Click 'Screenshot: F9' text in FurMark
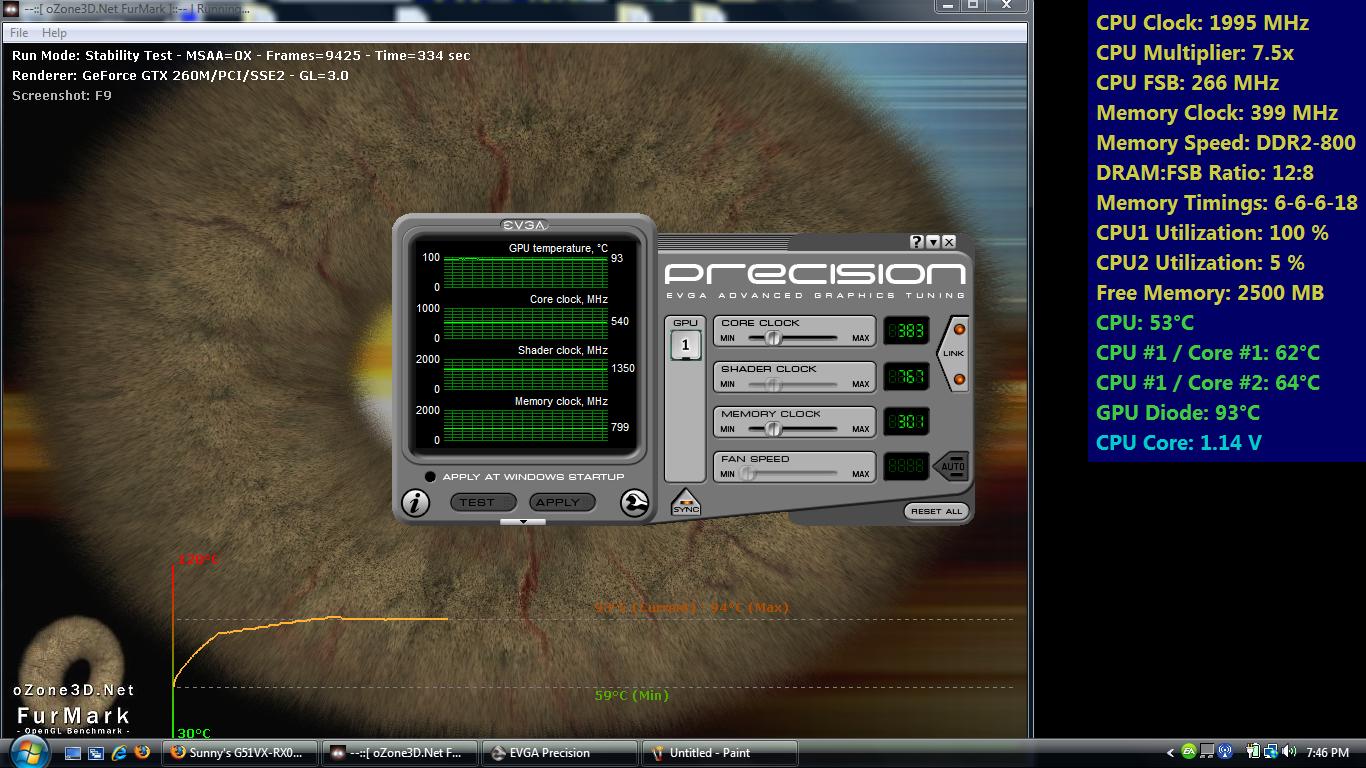1366x768 pixels. pyautogui.click(x=62, y=95)
